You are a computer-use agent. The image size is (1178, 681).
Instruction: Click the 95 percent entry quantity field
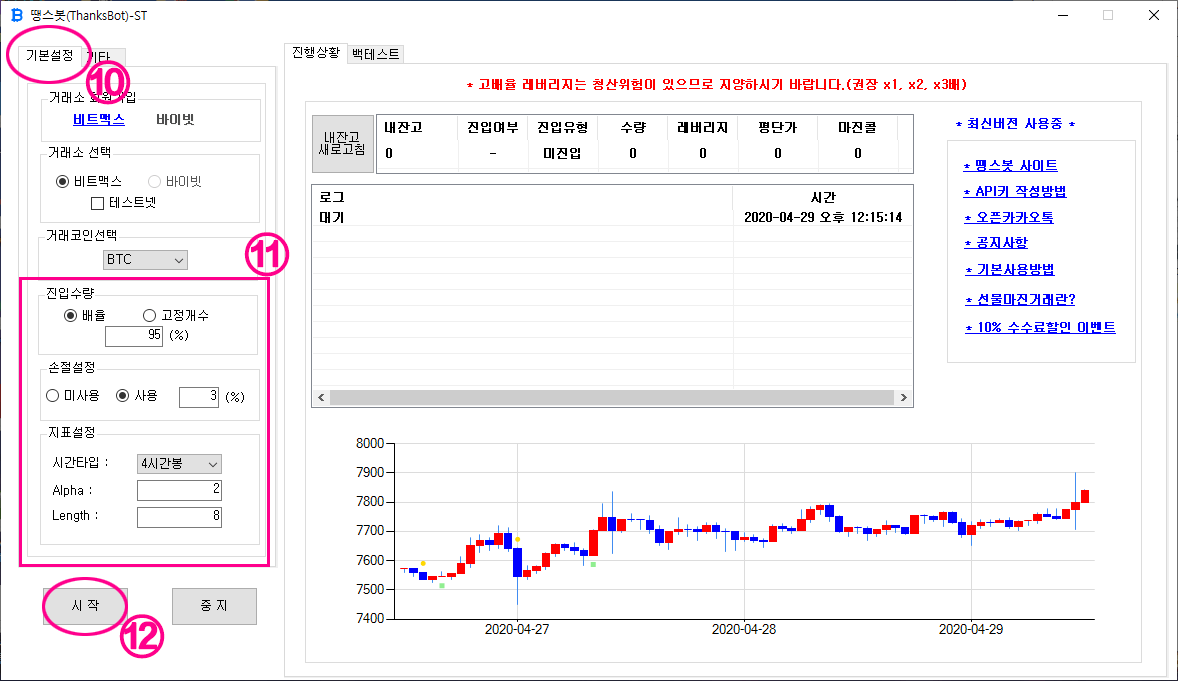(134, 336)
